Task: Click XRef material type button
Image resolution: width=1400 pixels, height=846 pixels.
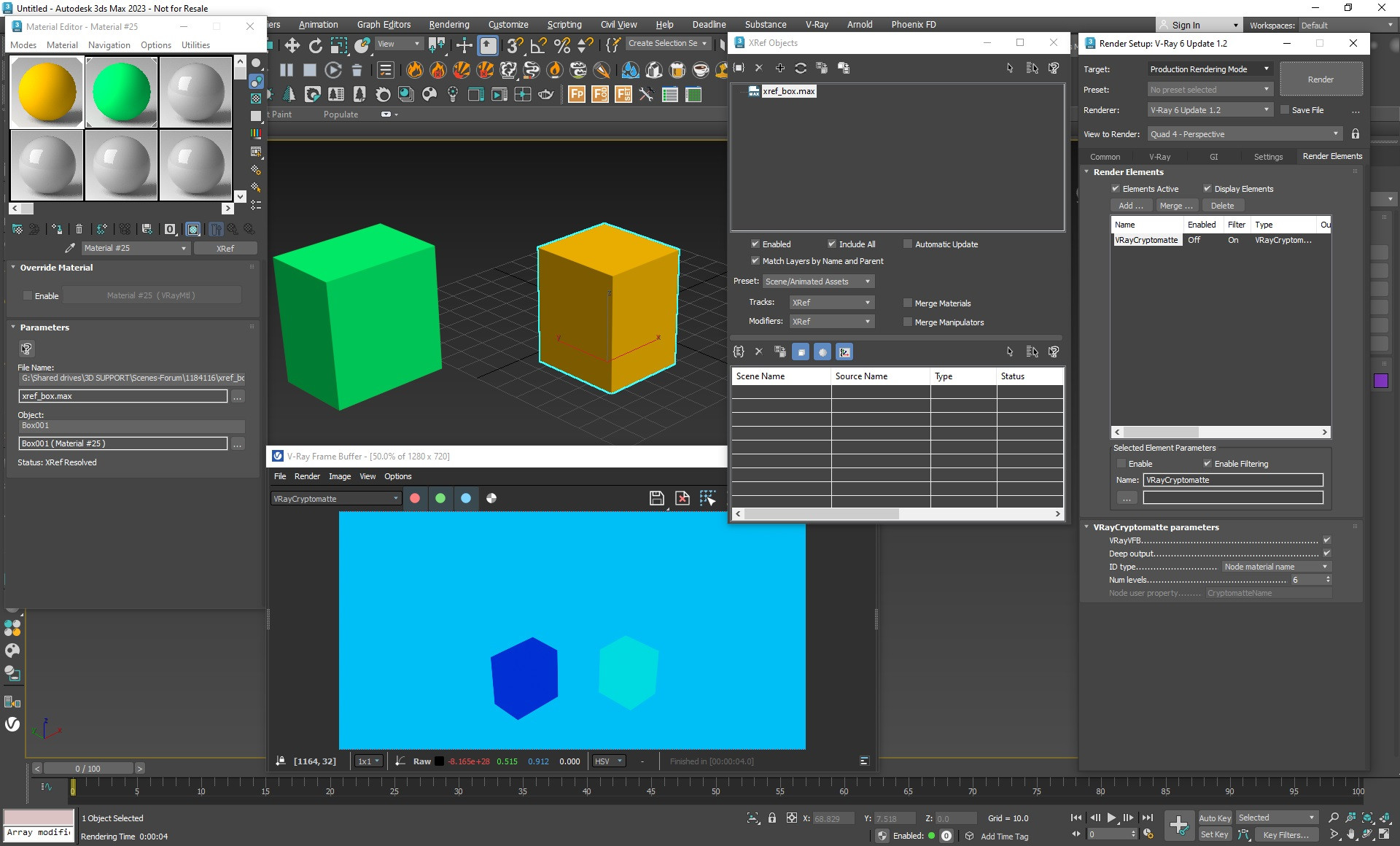Action: coord(225,248)
